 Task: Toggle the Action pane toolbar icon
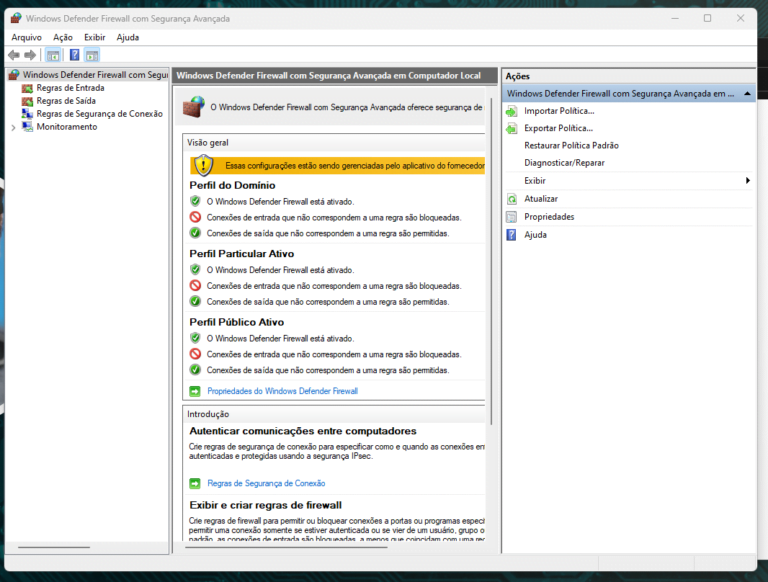[x=92, y=55]
